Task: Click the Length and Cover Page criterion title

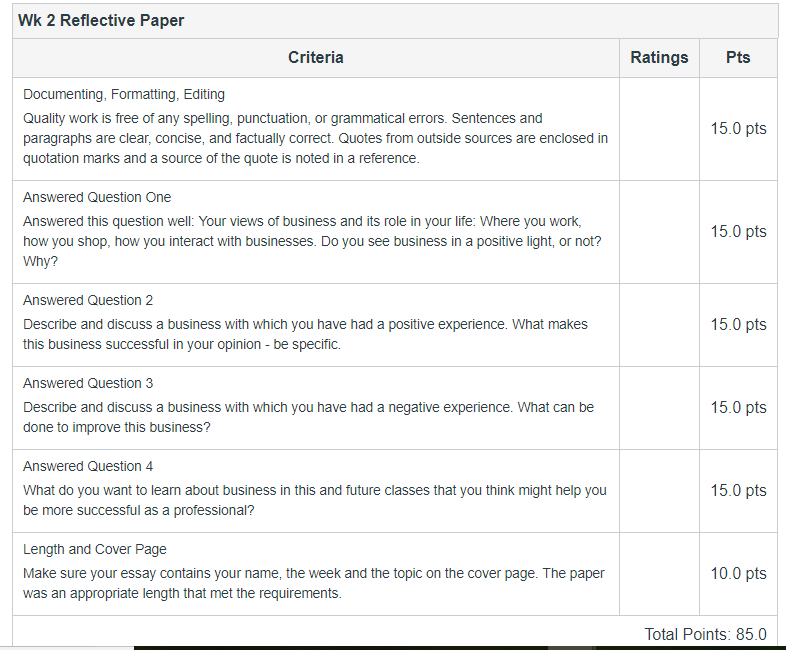Action: coord(95,549)
